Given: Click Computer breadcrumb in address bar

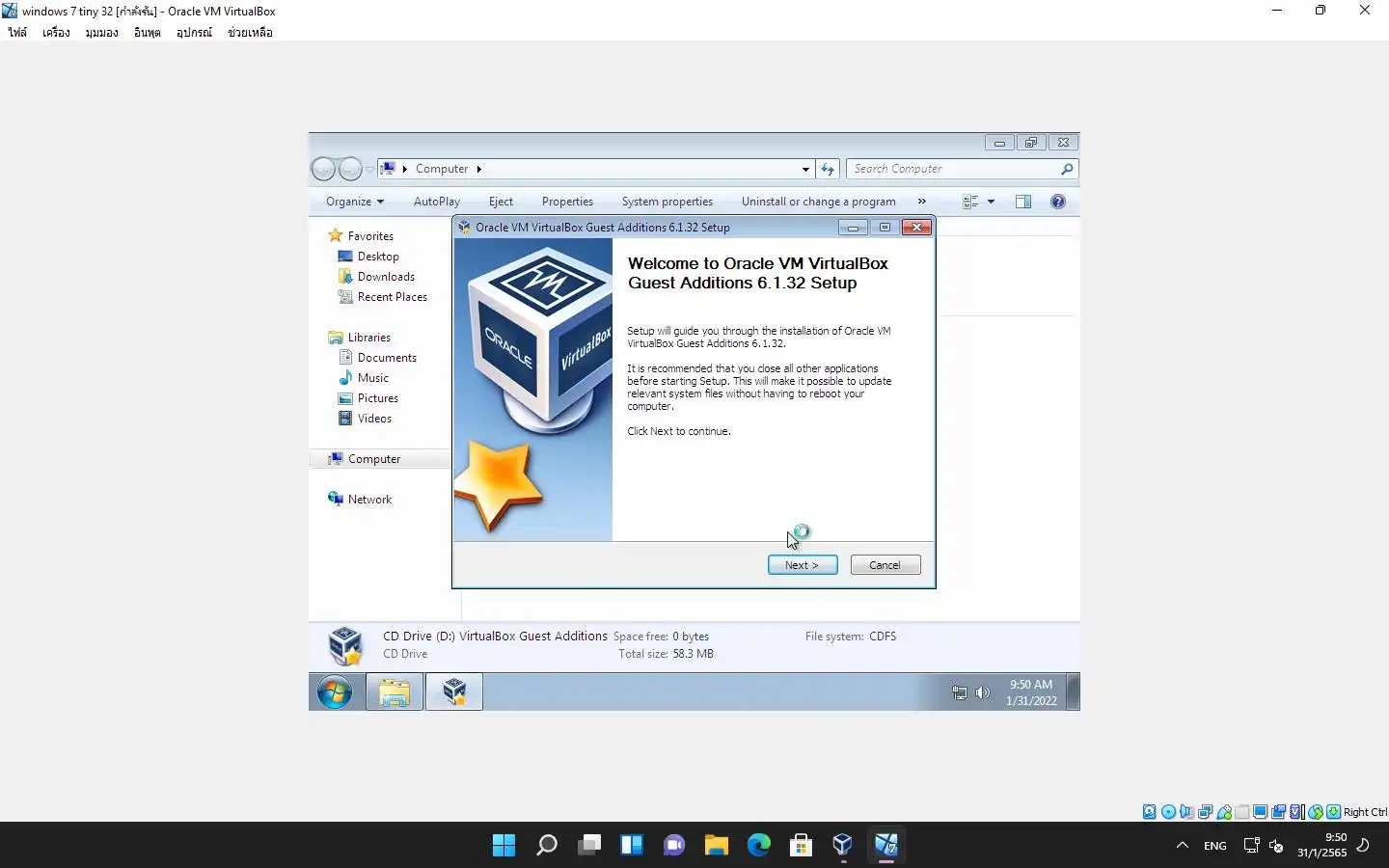Looking at the screenshot, I should click(442, 169).
